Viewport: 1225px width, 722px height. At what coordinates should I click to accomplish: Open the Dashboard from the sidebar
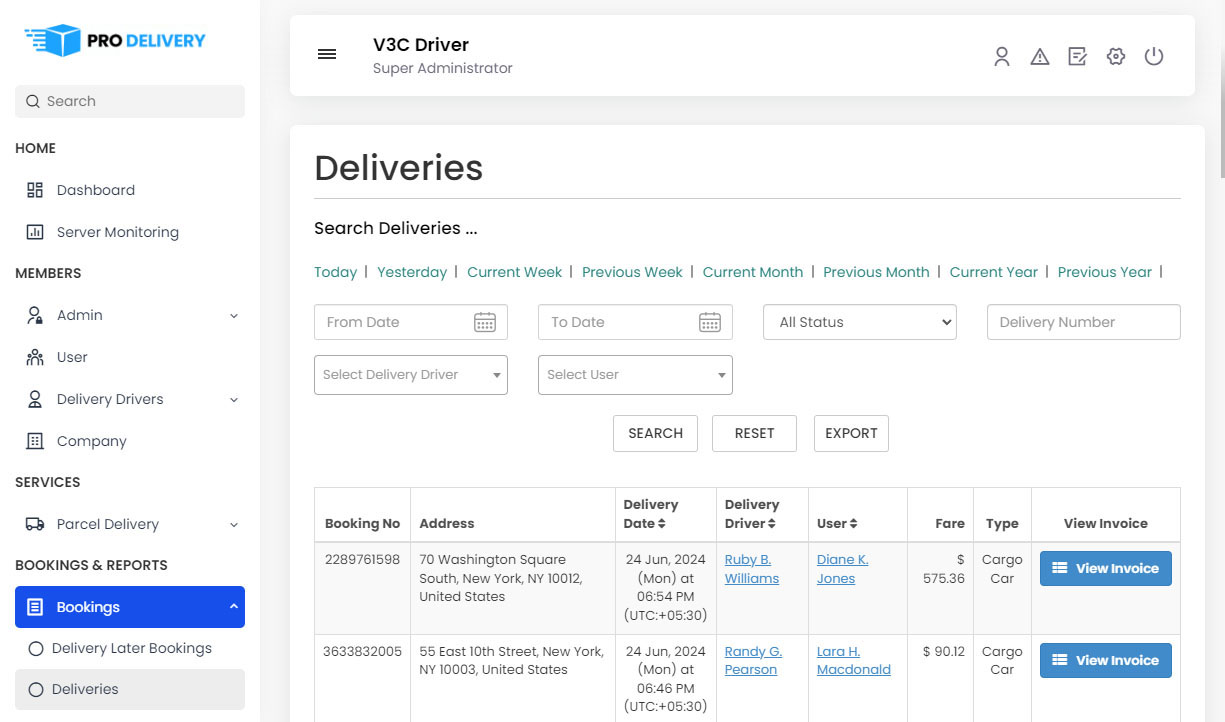[x=95, y=190]
